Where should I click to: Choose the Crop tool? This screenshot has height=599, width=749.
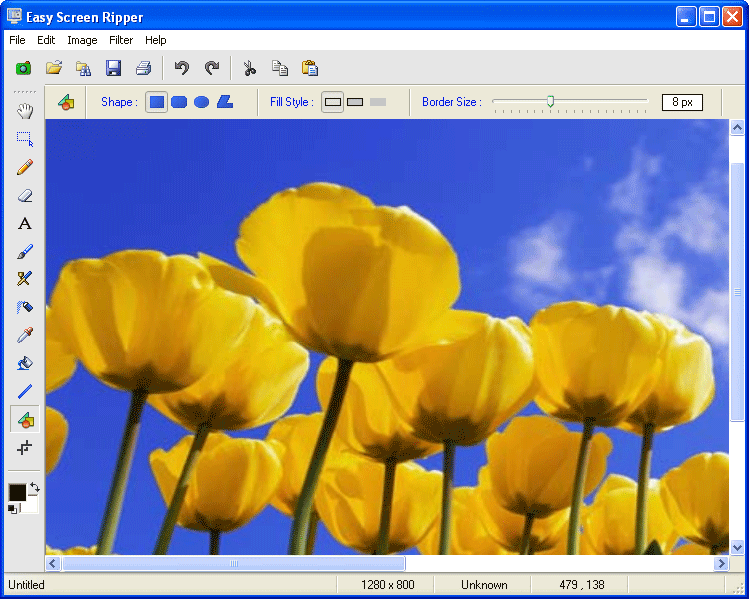tap(25, 448)
